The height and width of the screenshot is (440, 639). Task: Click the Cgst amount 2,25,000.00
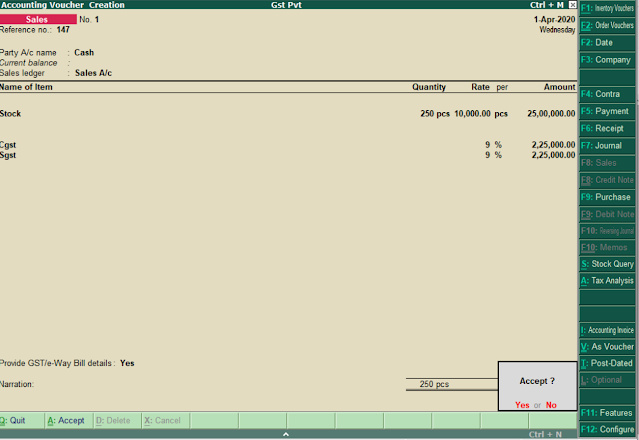pos(553,145)
